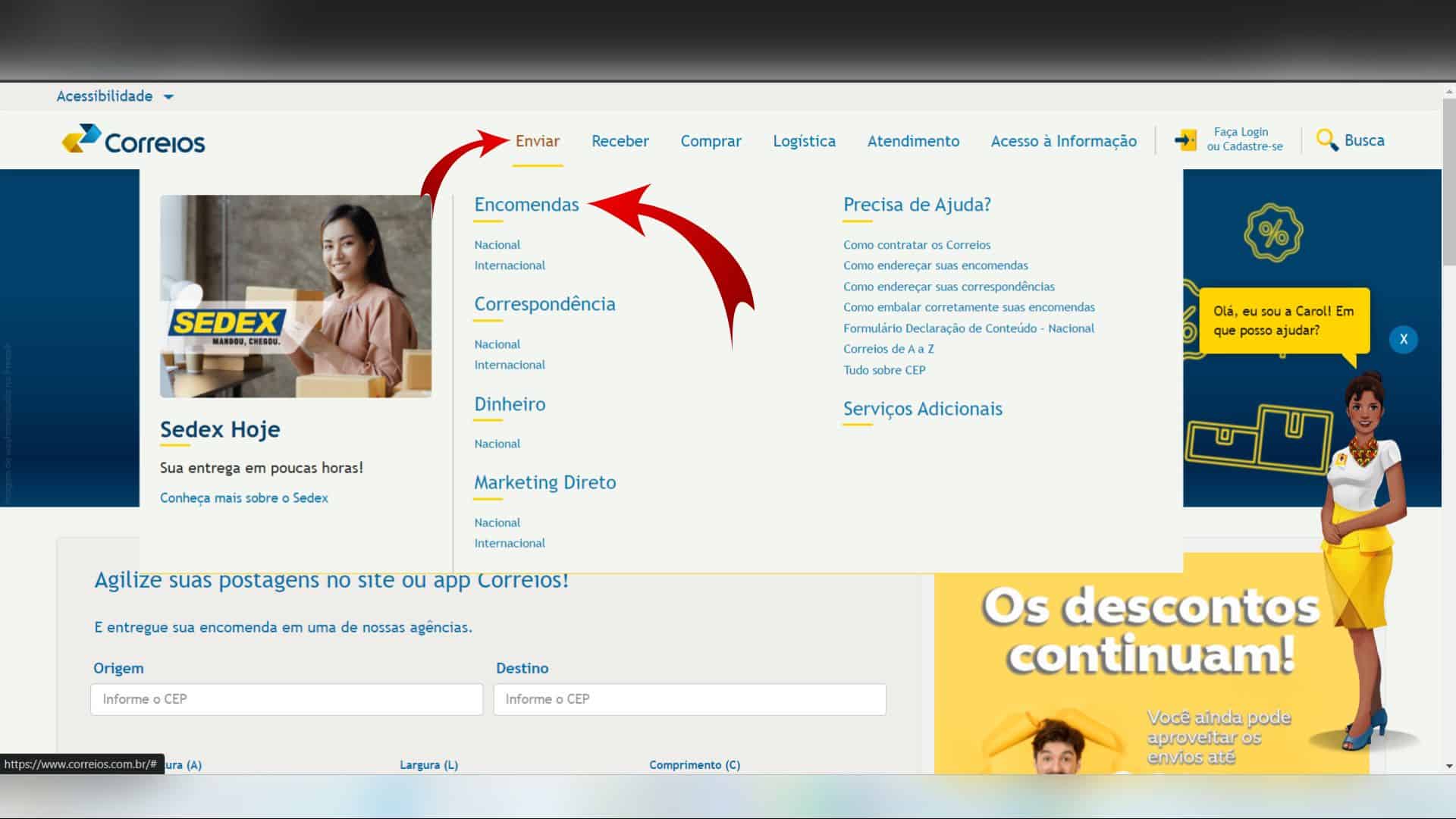Click the Busca search label
The height and width of the screenshot is (819, 1456).
click(x=1364, y=140)
